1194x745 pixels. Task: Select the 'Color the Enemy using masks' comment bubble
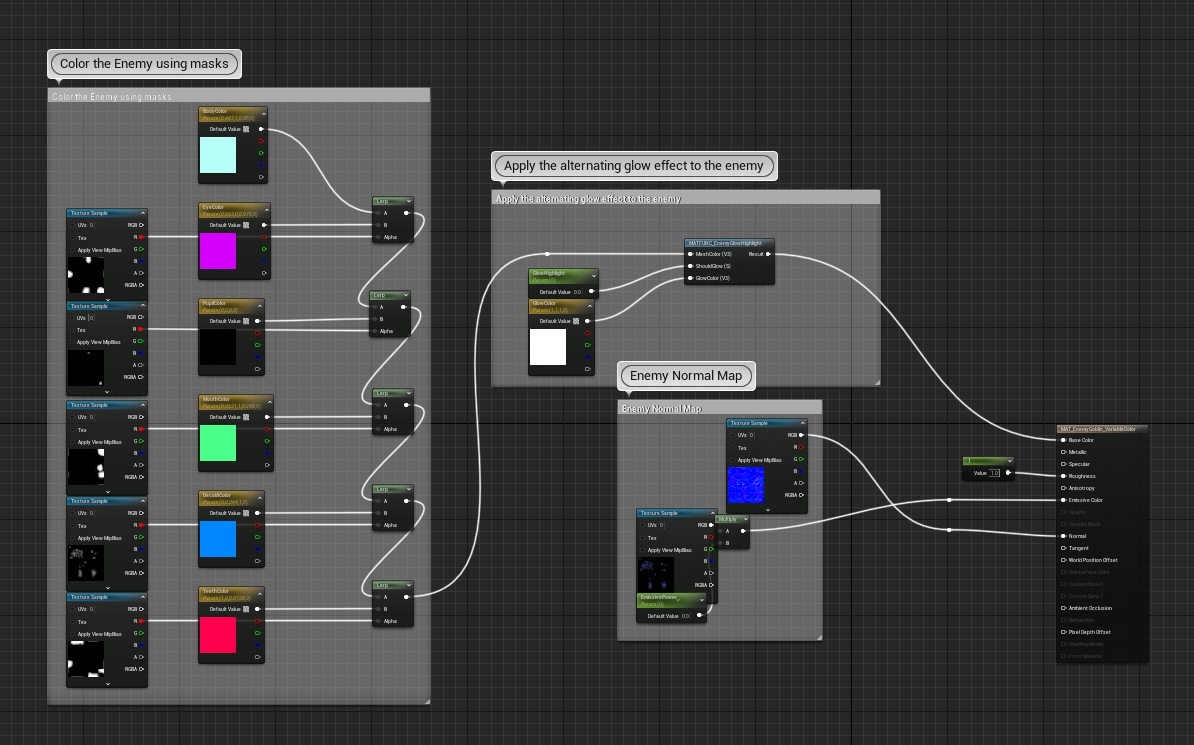point(144,64)
